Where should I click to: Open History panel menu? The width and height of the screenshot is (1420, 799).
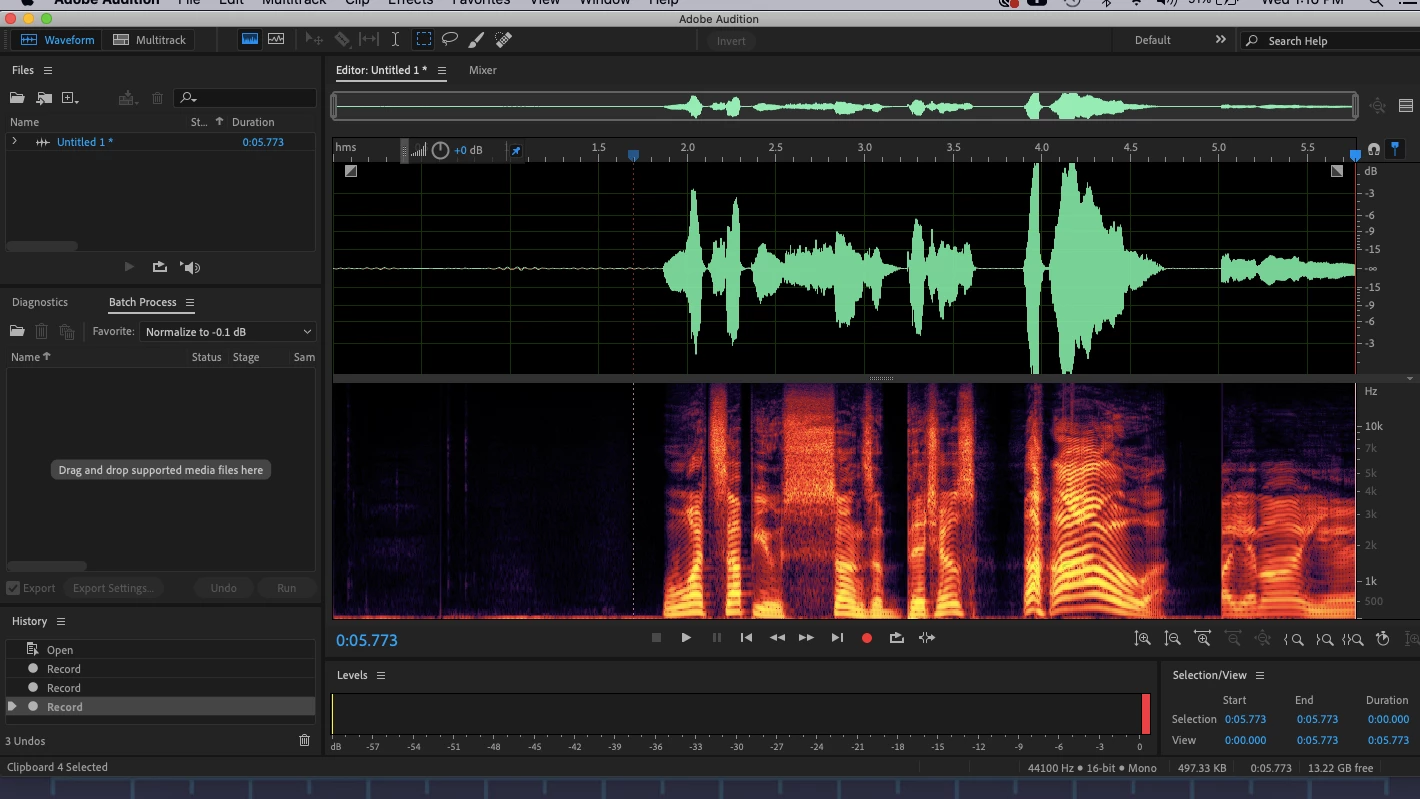pyautogui.click(x=61, y=621)
